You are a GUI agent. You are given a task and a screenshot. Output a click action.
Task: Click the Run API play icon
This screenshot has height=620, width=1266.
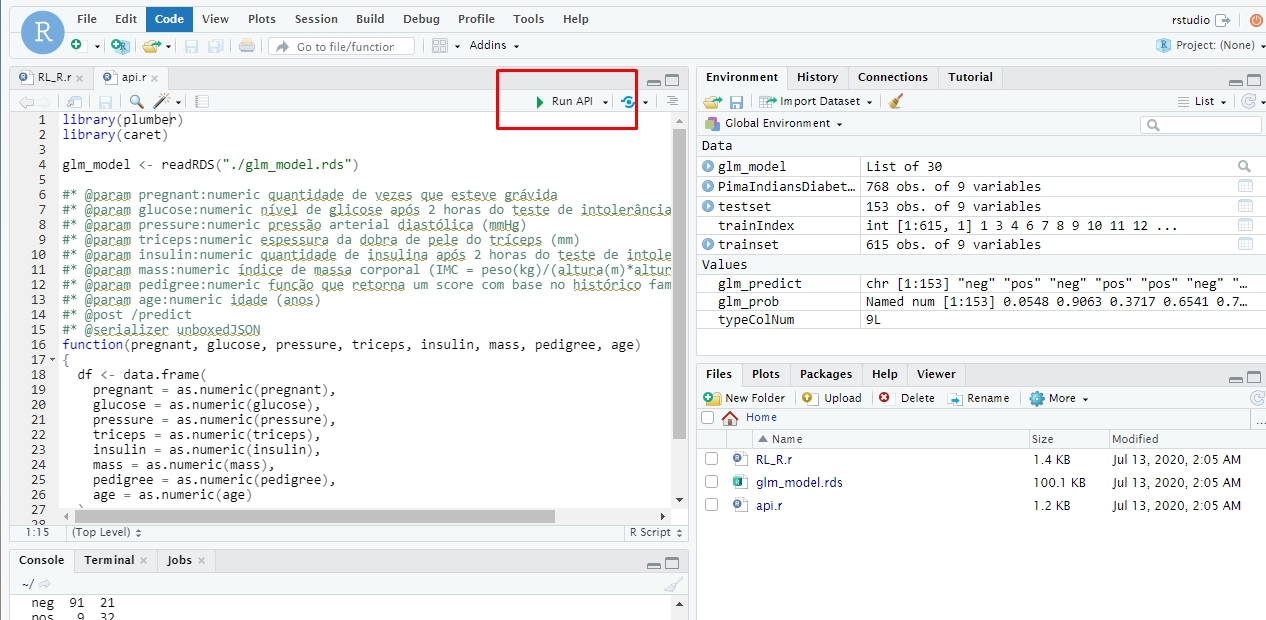click(x=540, y=102)
